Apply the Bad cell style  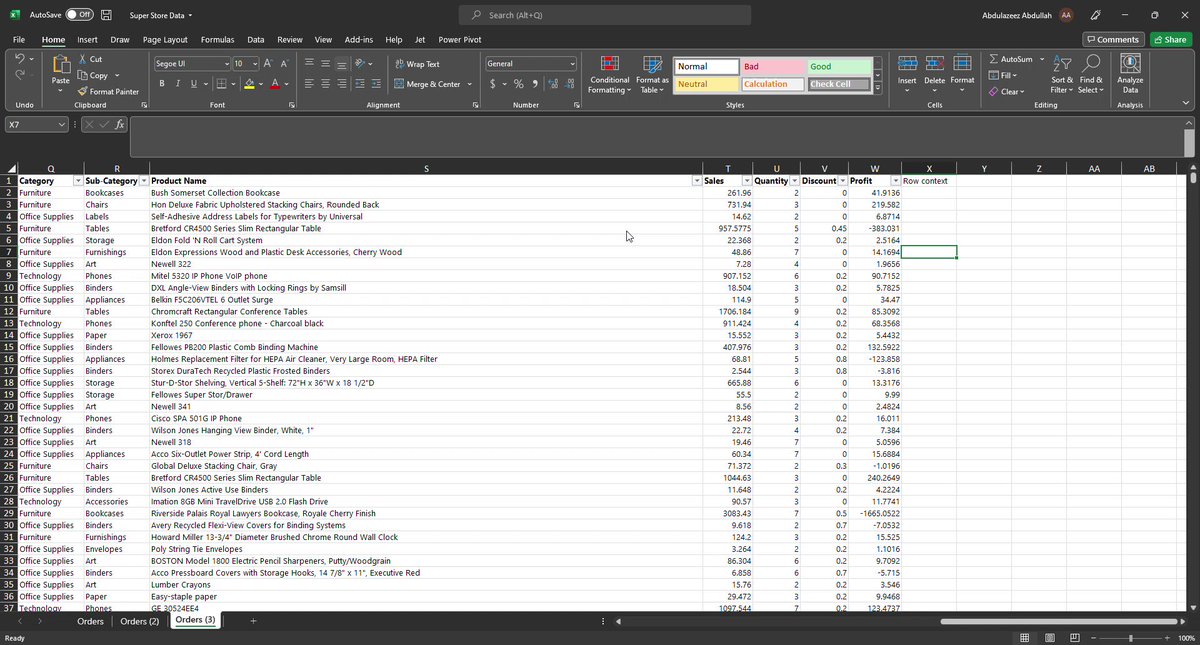click(x=772, y=67)
